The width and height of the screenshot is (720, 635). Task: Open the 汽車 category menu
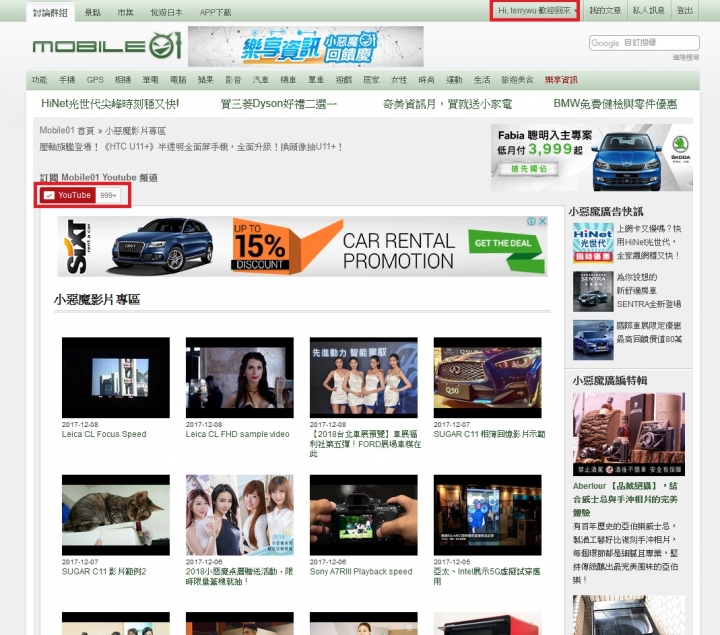pyautogui.click(x=260, y=80)
